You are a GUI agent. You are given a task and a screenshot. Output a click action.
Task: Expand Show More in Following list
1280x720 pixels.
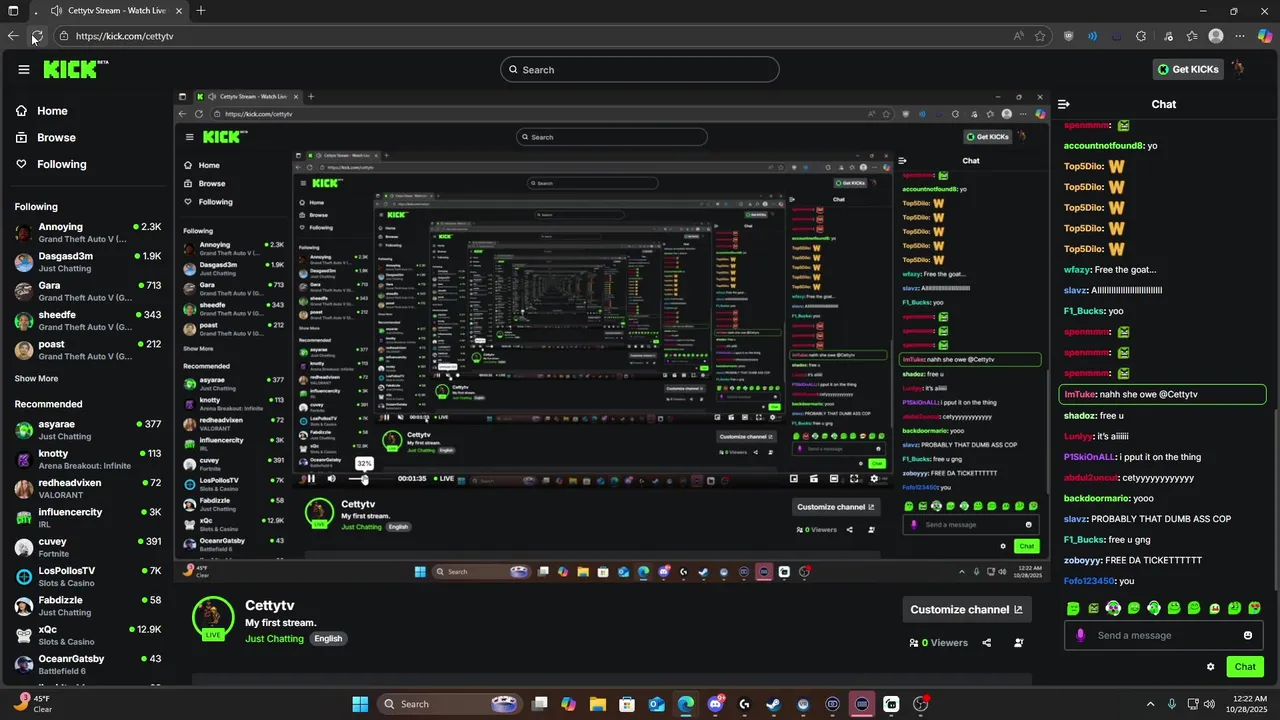[36, 379]
